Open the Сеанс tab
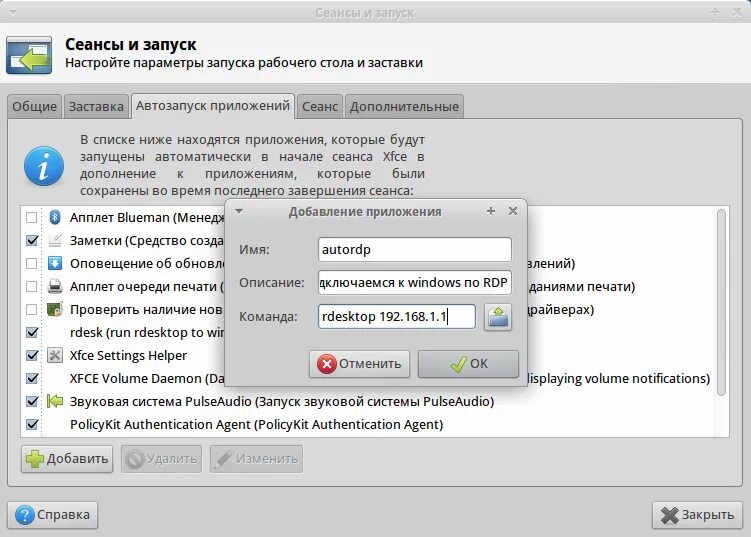Viewport: 751px width, 537px height. point(319,106)
